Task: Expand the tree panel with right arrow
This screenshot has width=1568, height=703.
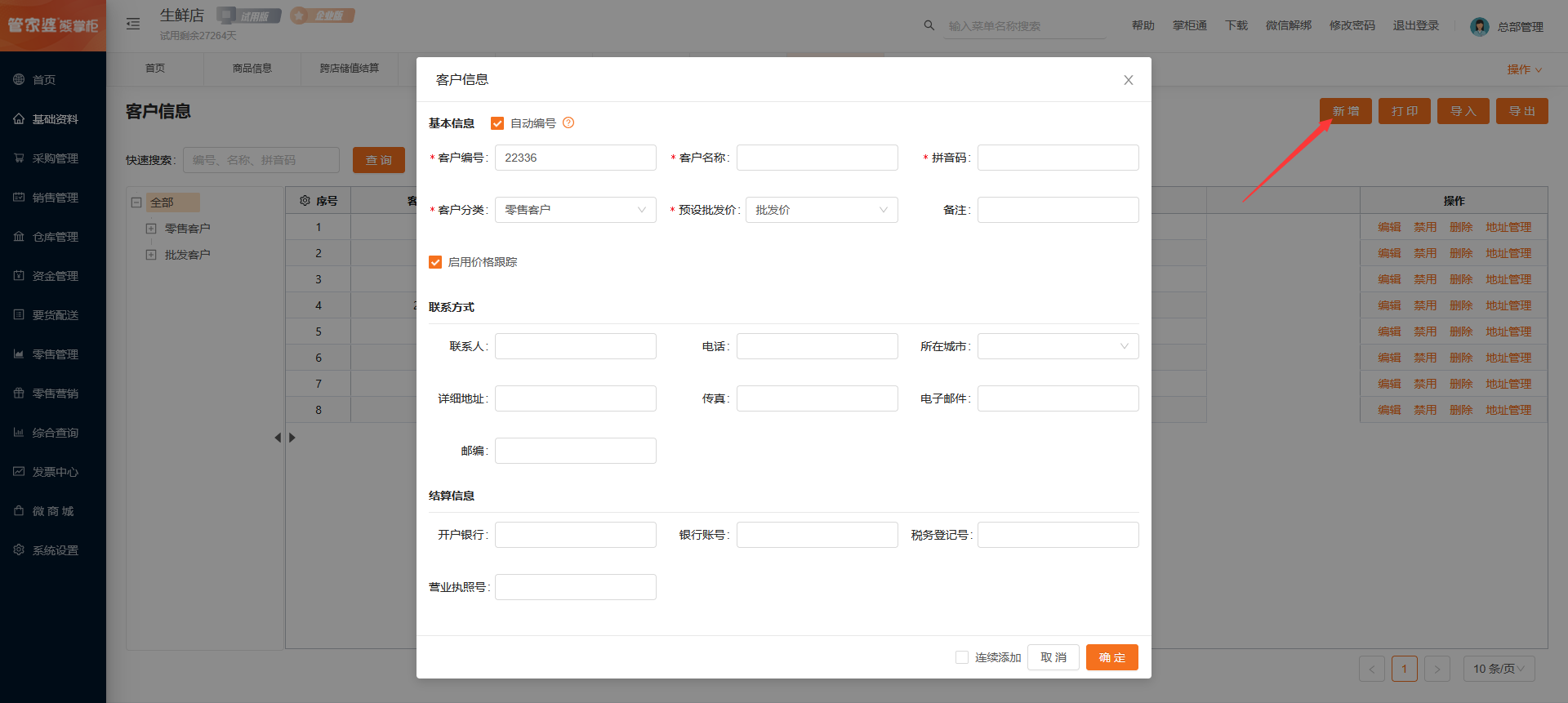Action: [x=292, y=438]
